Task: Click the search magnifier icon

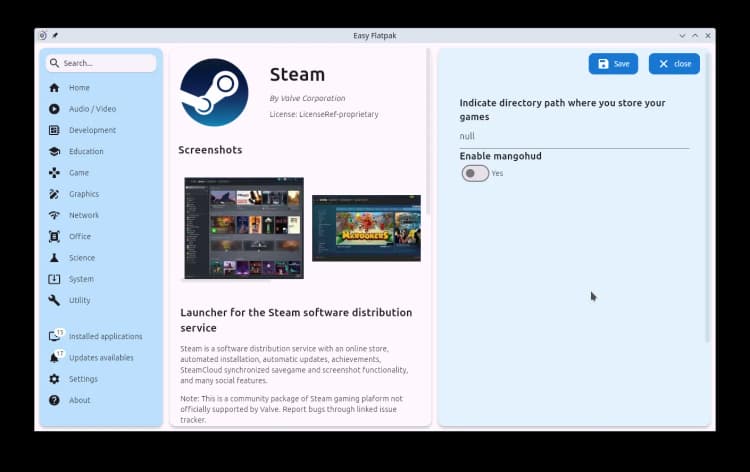Action: tap(54, 63)
